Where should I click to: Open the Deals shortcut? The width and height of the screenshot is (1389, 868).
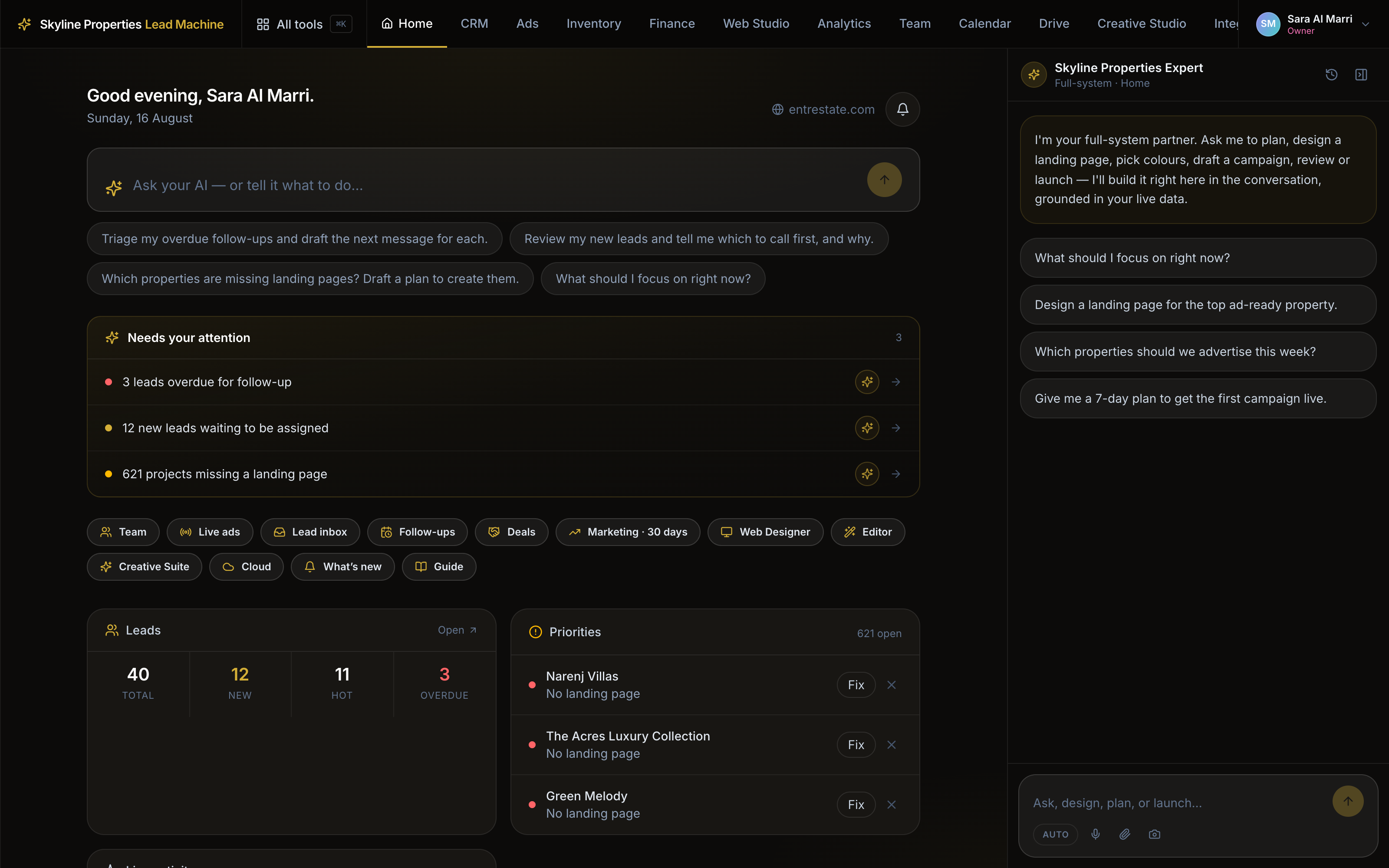[511, 532]
